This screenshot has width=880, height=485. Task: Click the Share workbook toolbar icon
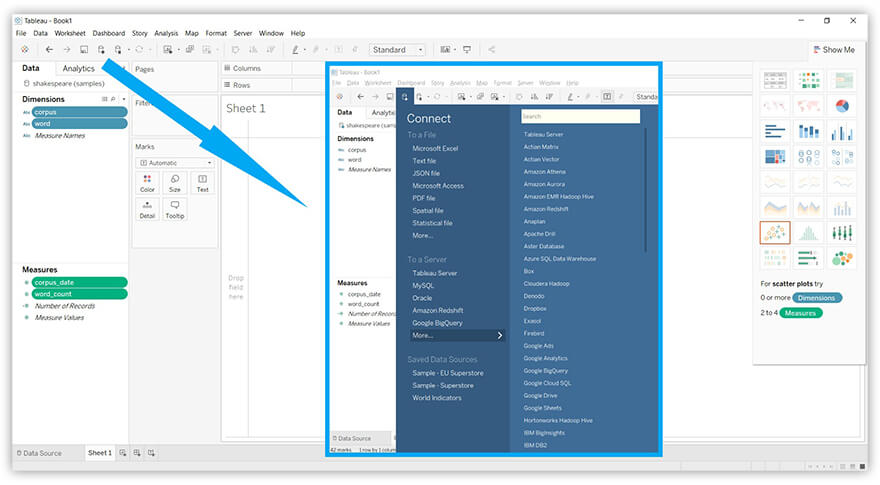492,49
